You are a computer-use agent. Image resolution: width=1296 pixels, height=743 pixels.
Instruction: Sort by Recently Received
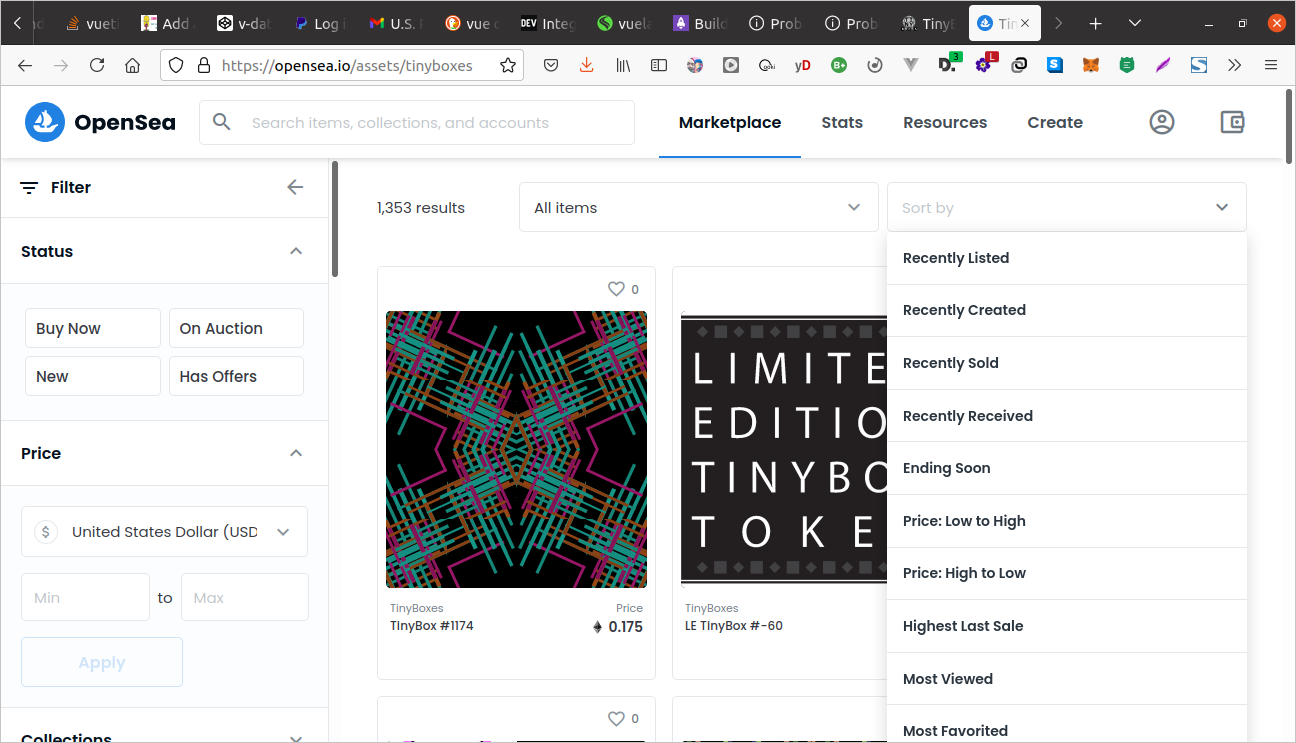1066,416
